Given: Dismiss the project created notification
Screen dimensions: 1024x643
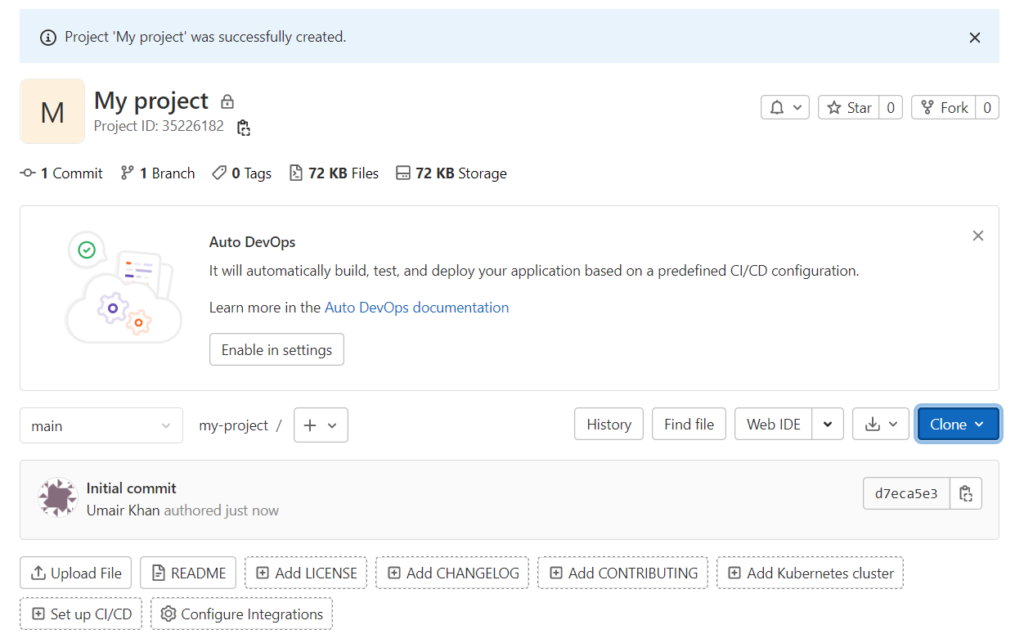Looking at the screenshot, I should pos(974,37).
